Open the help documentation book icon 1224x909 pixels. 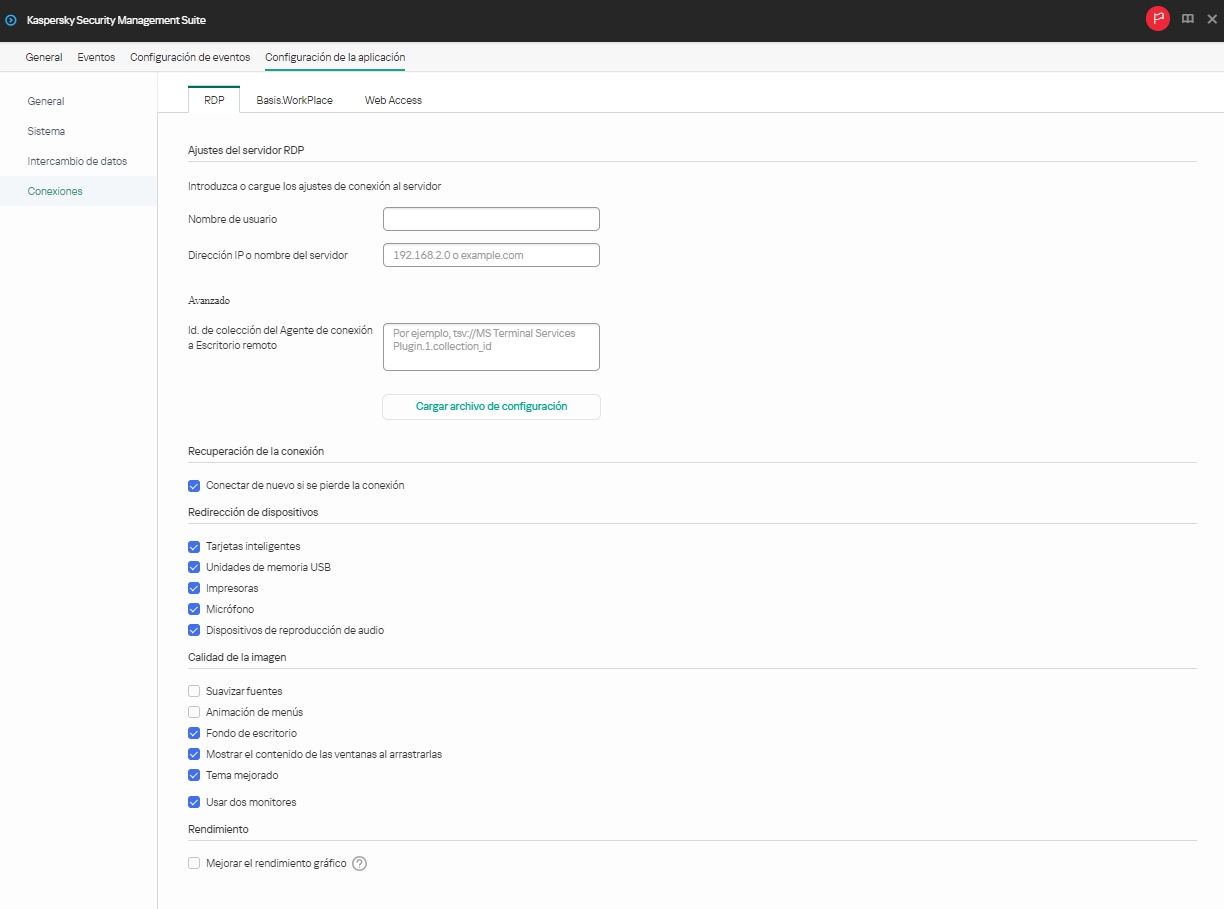tap(1187, 18)
